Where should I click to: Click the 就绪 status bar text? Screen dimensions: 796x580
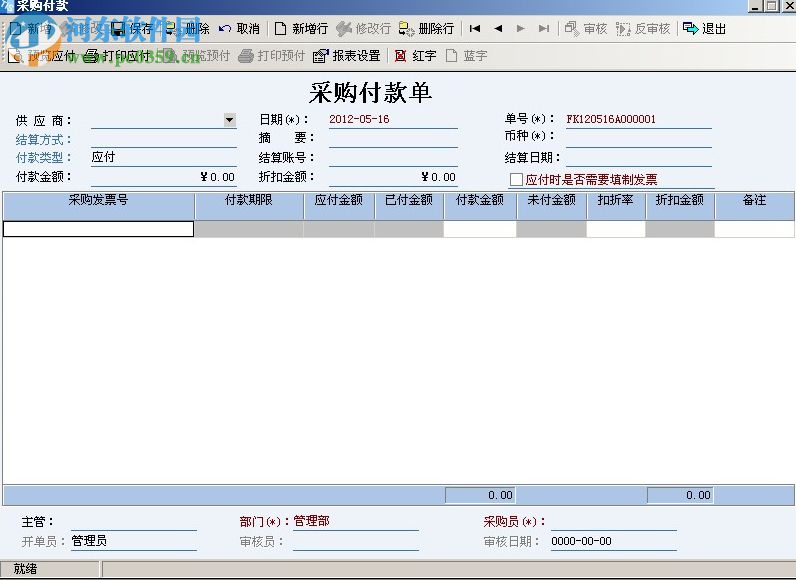(x=25, y=569)
